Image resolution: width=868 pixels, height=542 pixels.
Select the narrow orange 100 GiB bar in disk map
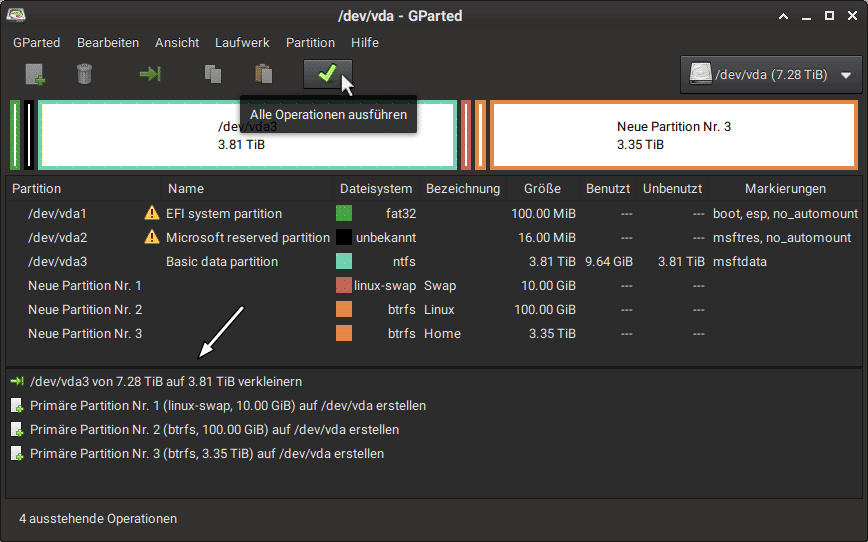point(480,135)
